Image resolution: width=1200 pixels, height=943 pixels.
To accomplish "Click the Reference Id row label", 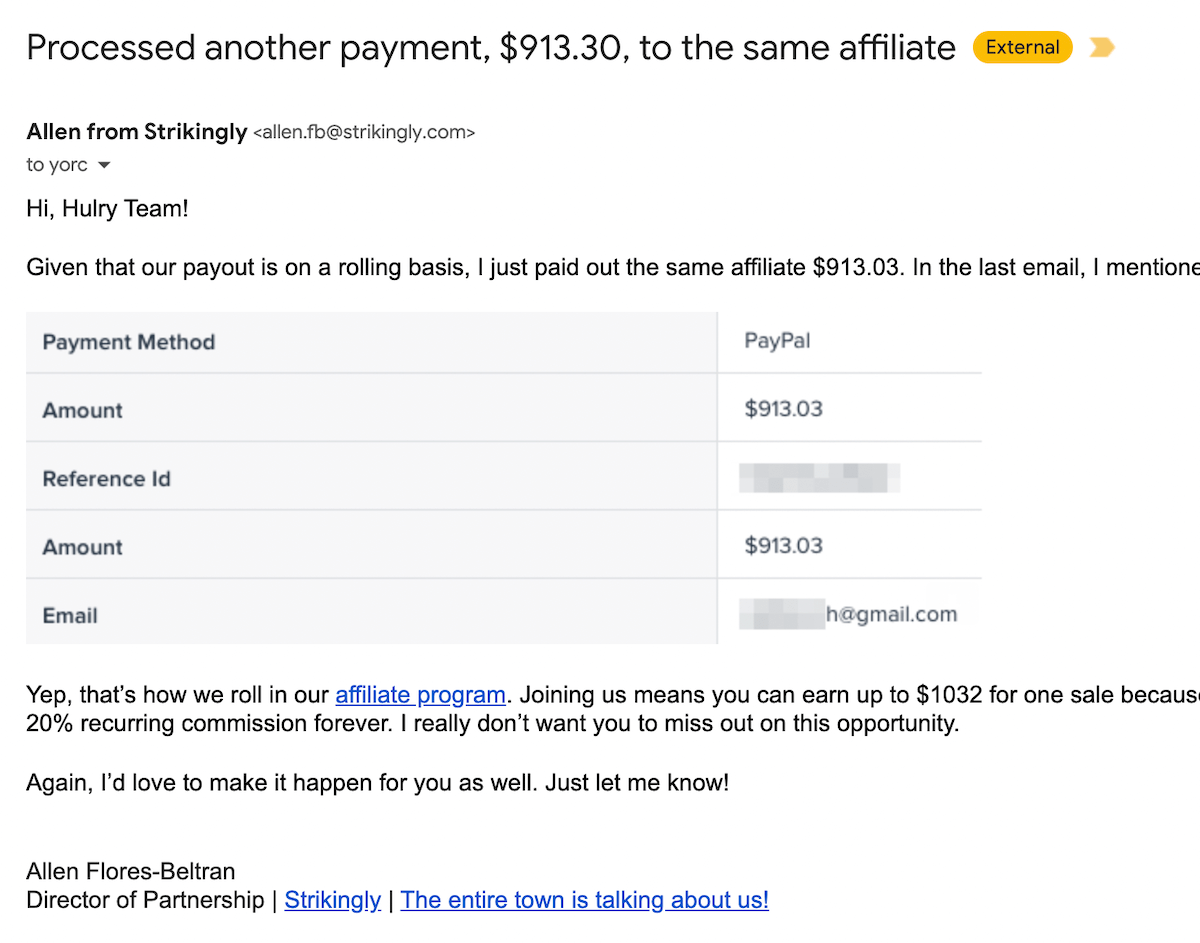I will click(x=106, y=479).
